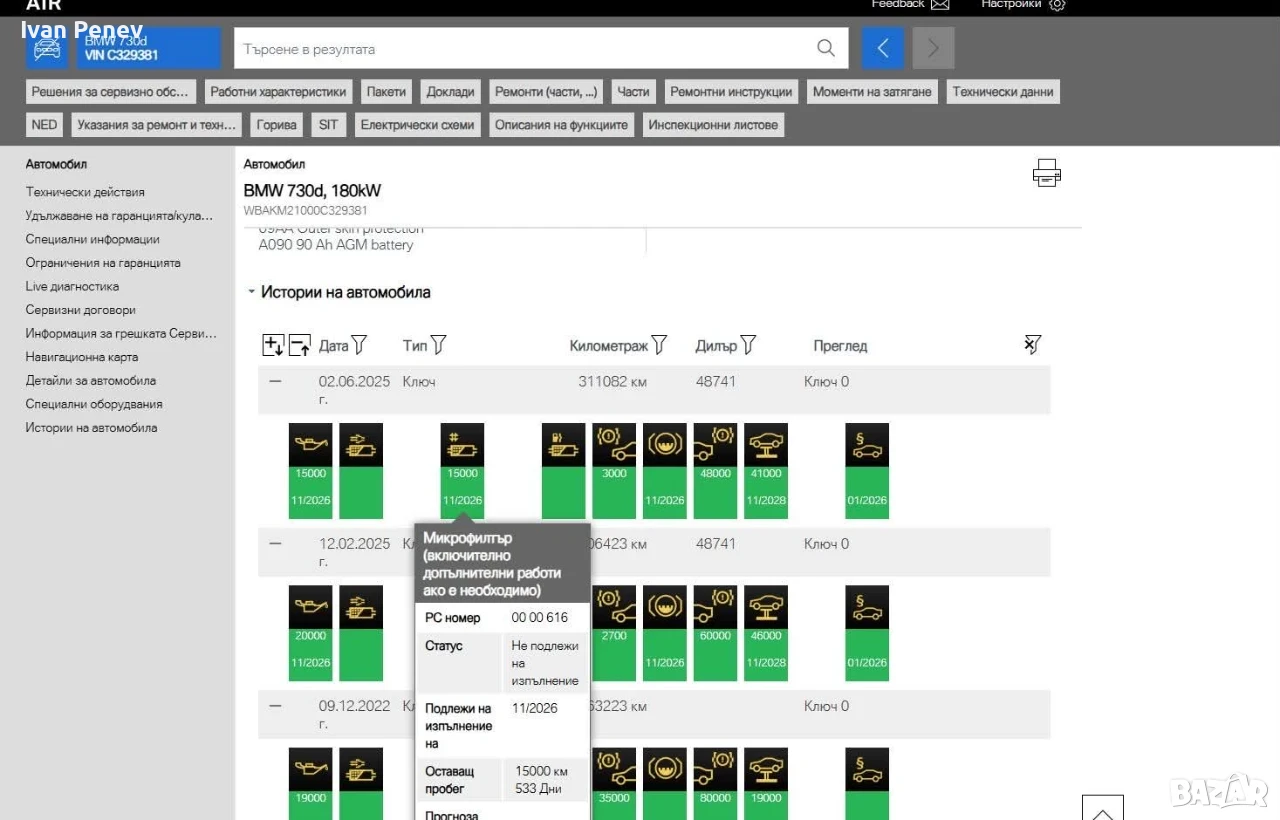Filter history by Дилър column
Viewport: 1280px width, 820px height.
747,345
